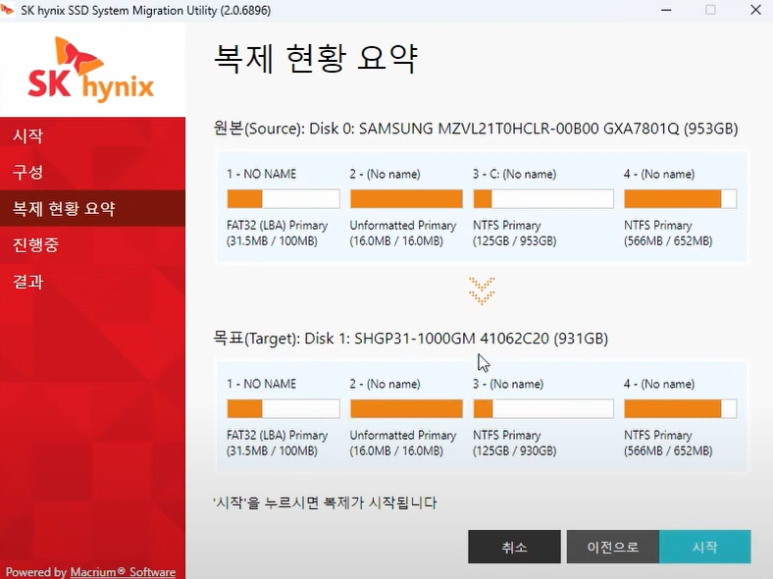The image size is (773, 579).
Task: Click target size text '(125GB / 930GB)'
Action: (x=514, y=451)
